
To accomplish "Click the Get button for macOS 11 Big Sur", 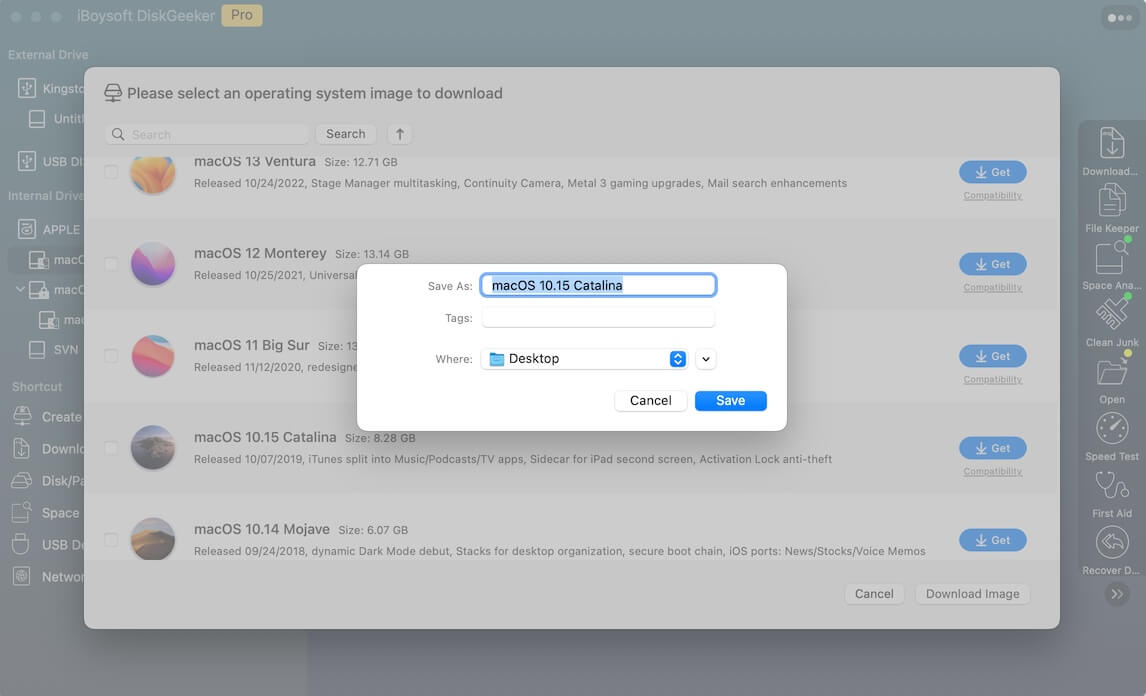I will pyautogui.click(x=992, y=356).
